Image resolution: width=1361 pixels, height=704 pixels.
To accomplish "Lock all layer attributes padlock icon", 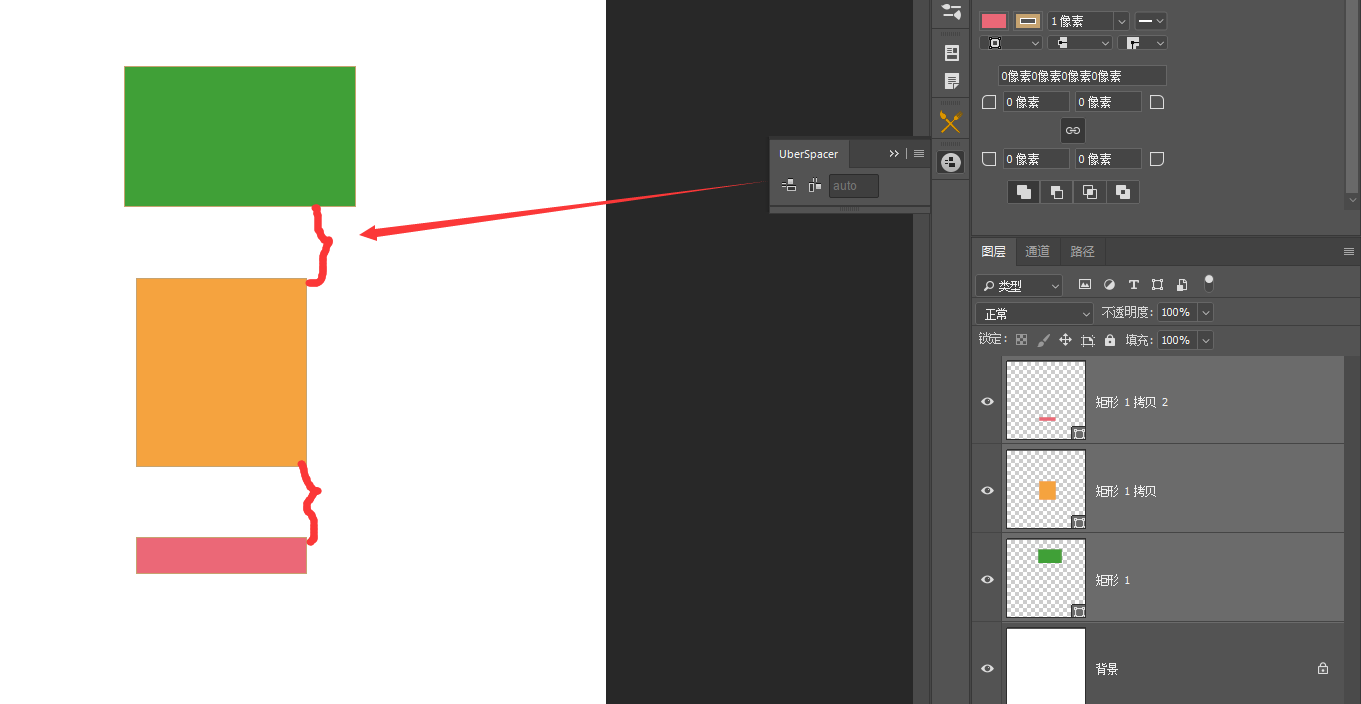I will tap(1110, 340).
